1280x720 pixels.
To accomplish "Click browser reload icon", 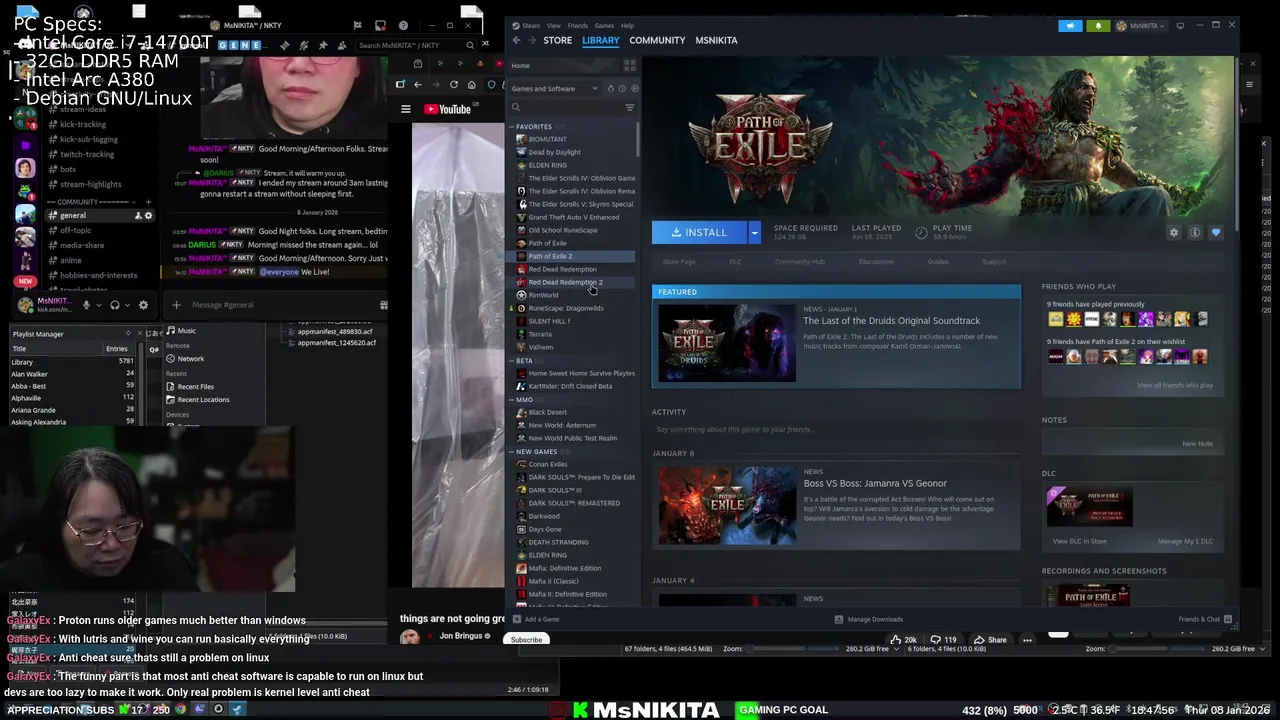I will tap(454, 85).
